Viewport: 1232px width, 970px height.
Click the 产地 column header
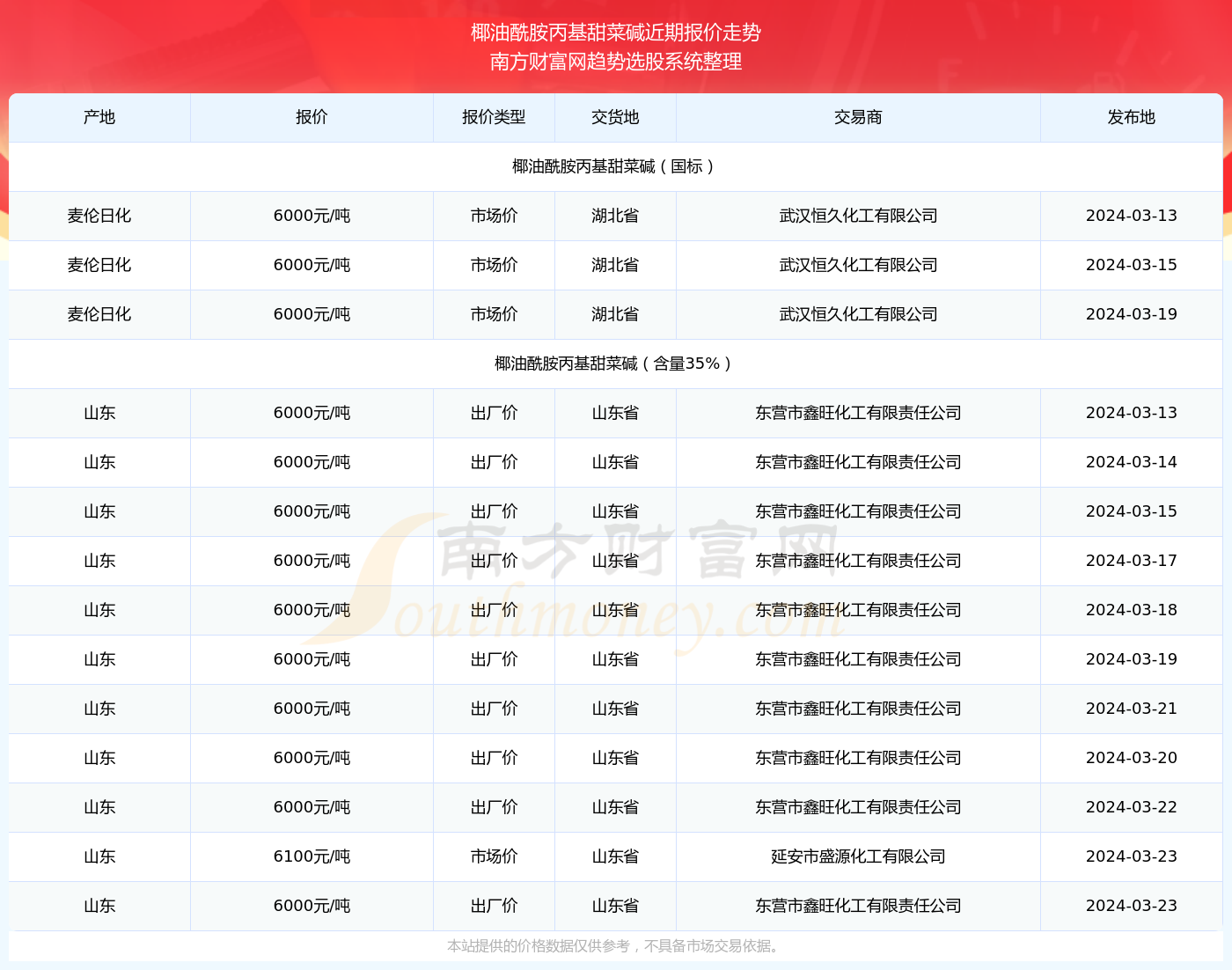coord(99,117)
